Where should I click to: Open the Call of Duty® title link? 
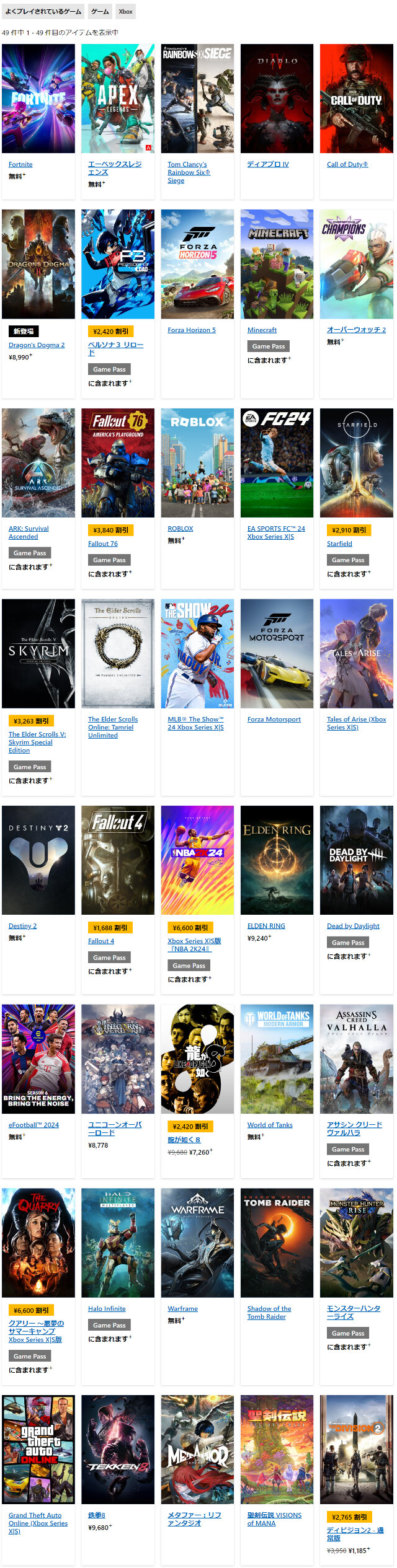pyautogui.click(x=347, y=164)
